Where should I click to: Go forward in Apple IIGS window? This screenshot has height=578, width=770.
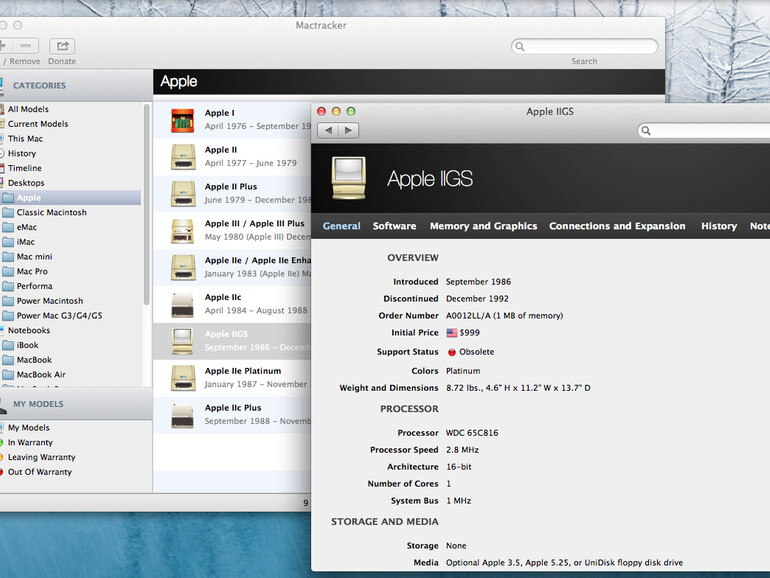(349, 130)
